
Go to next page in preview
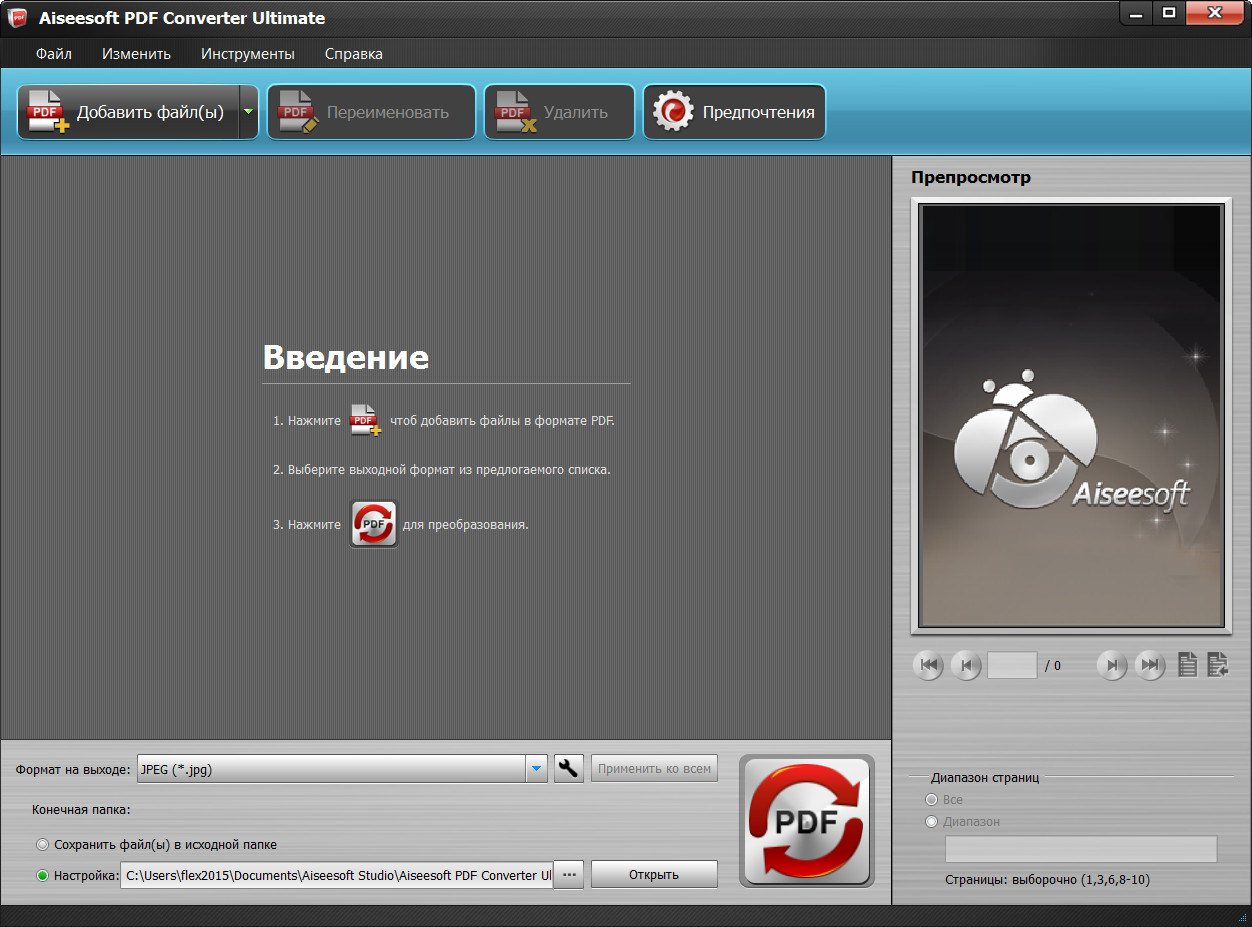click(1112, 665)
